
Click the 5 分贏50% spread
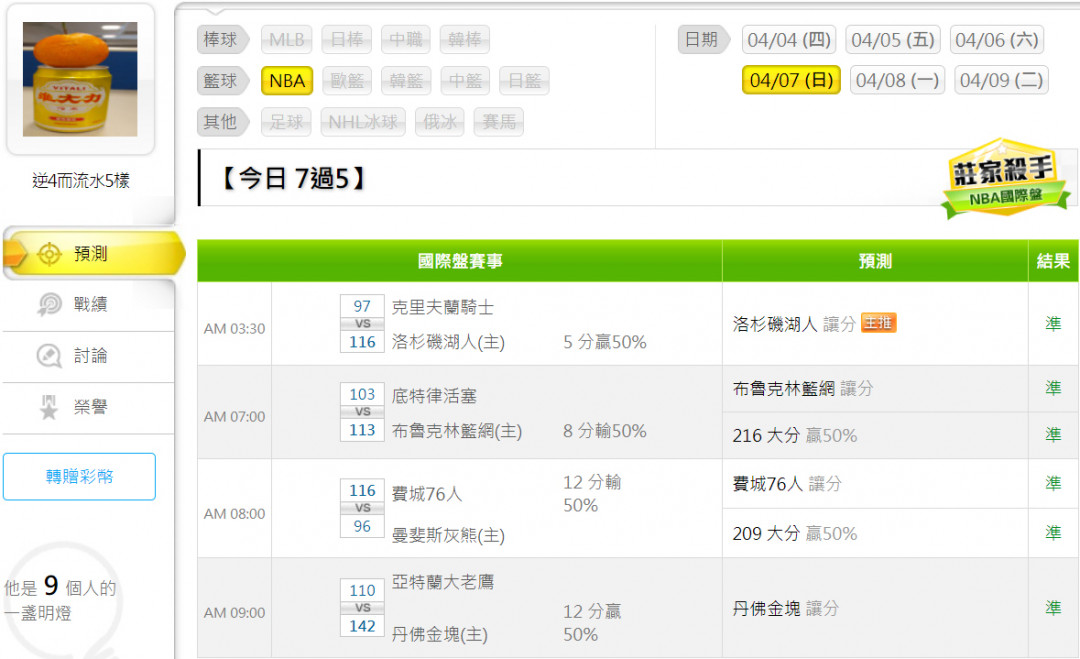[x=605, y=342]
